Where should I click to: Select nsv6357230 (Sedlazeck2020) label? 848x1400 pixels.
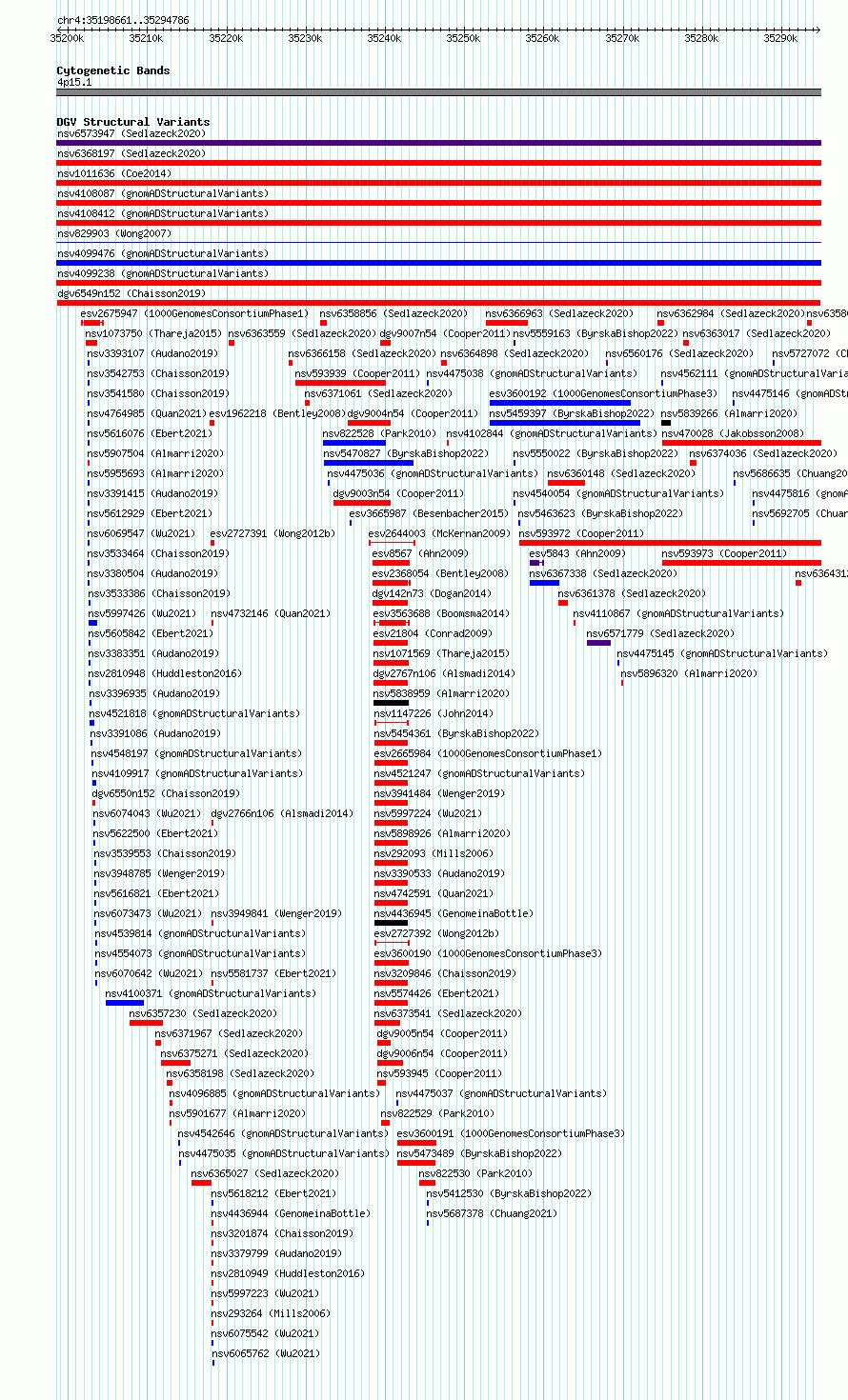pos(203,1013)
